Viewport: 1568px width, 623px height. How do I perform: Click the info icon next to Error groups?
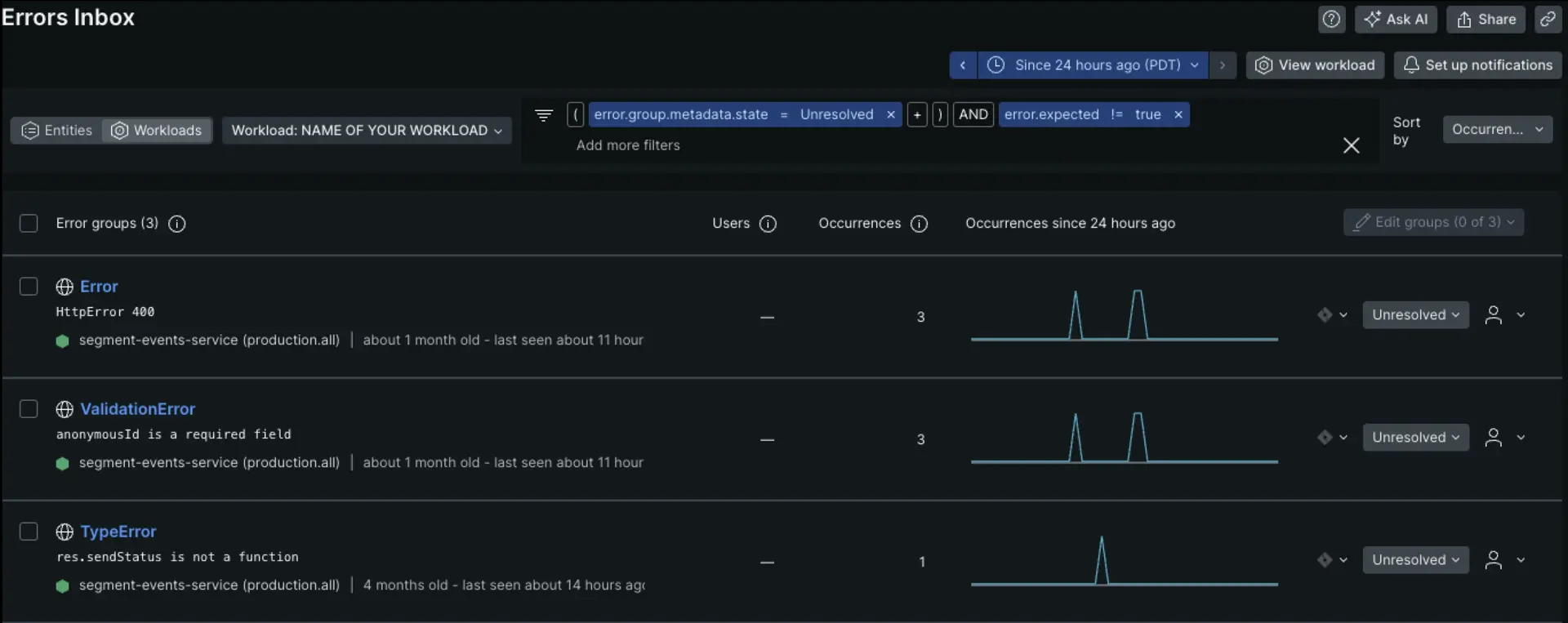coord(177,224)
